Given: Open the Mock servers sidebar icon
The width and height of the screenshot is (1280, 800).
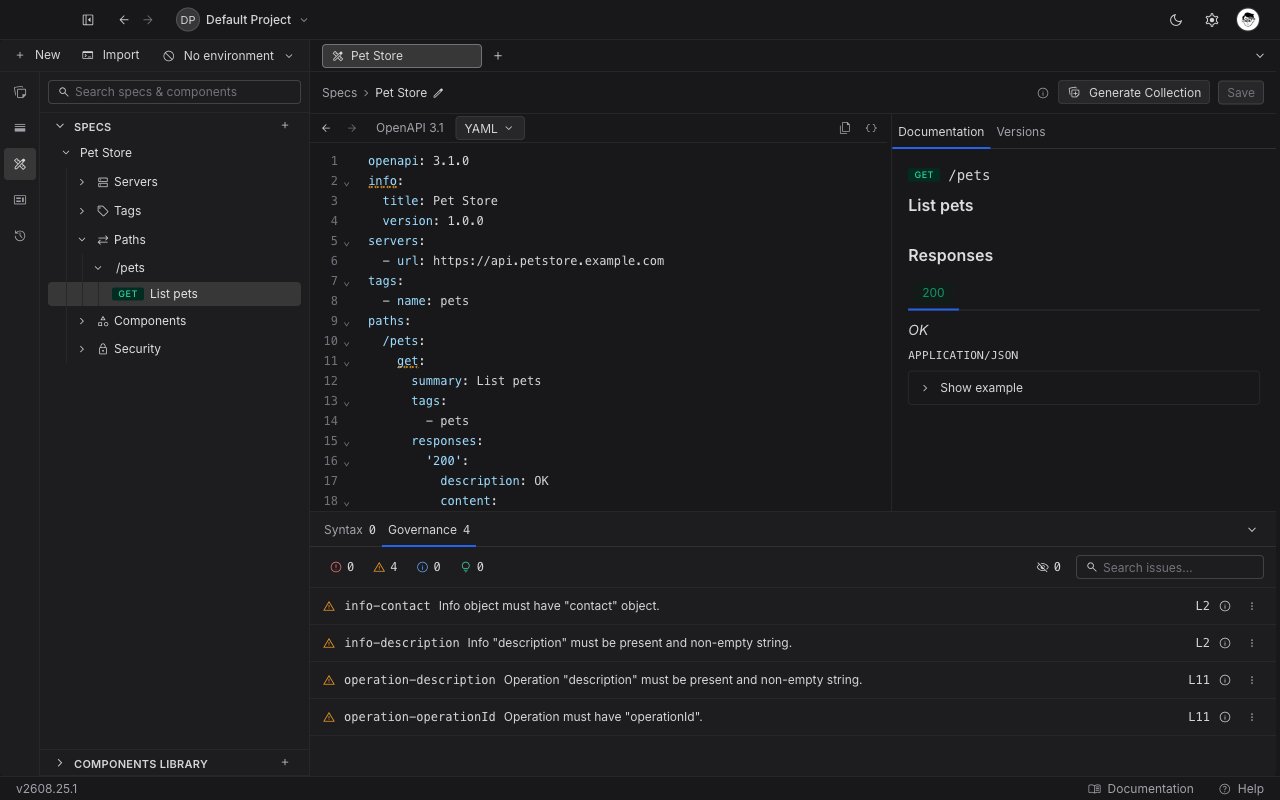Looking at the screenshot, I should pyautogui.click(x=20, y=200).
